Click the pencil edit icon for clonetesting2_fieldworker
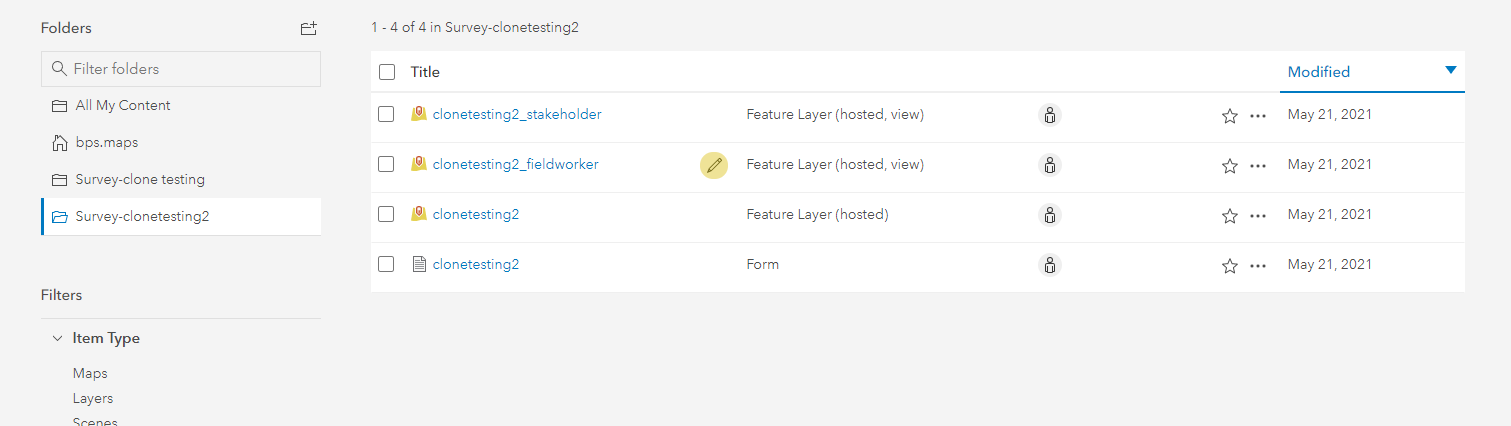The image size is (1511, 426). pos(713,166)
